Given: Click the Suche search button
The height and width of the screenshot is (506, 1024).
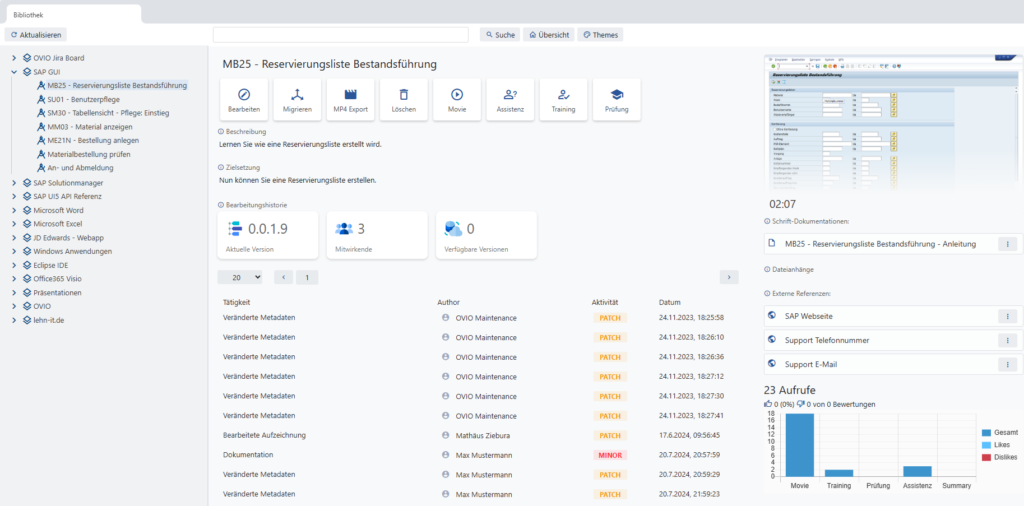Looking at the screenshot, I should point(500,35).
